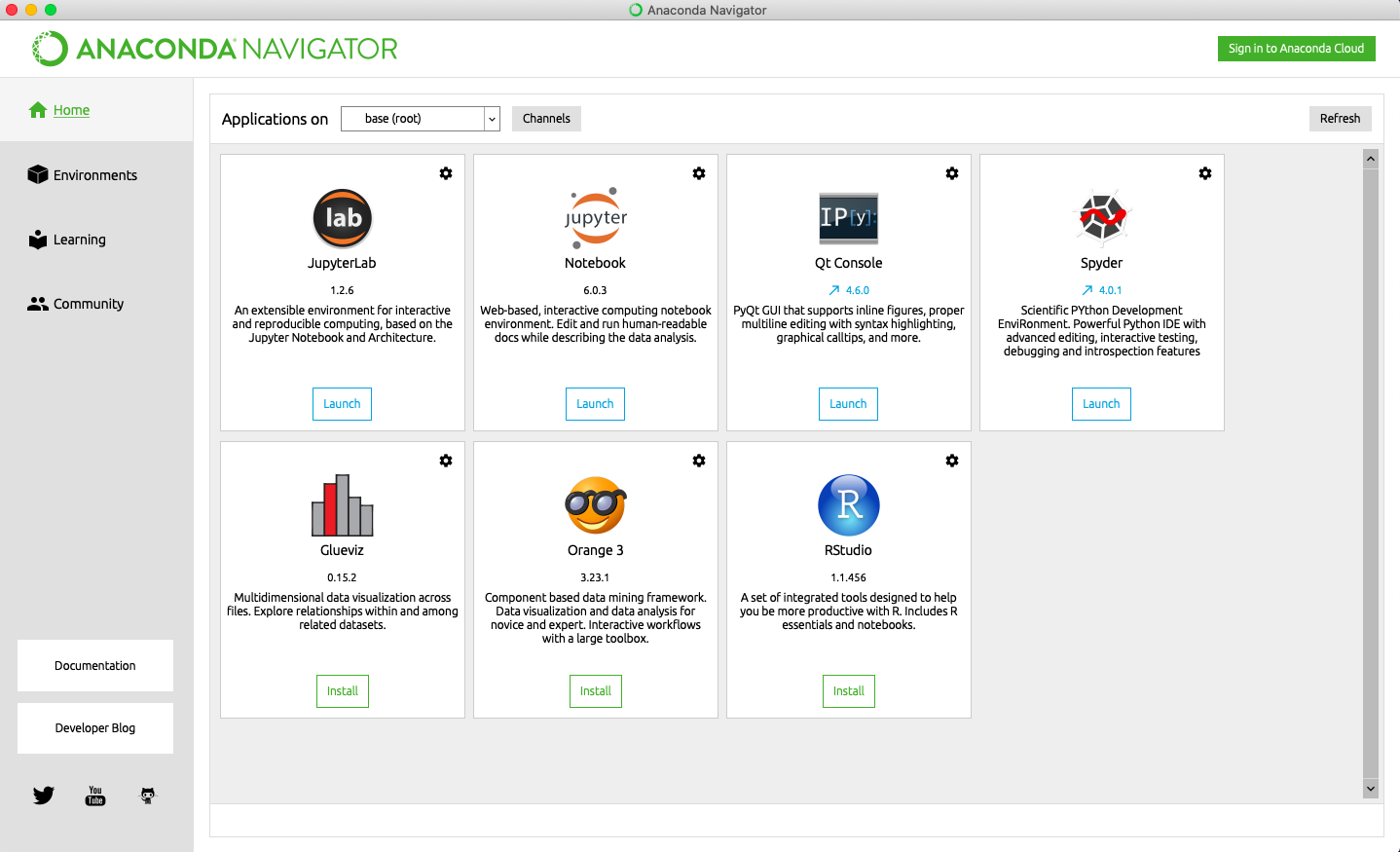Switch to the Environments tab
Viewport: 1400px width, 852px height.
(x=96, y=175)
